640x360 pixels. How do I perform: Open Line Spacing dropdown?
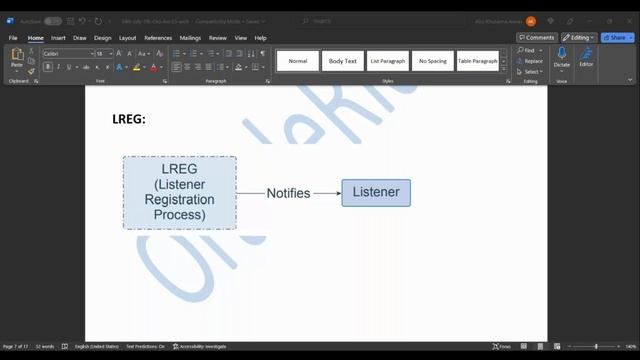click(x=222, y=67)
